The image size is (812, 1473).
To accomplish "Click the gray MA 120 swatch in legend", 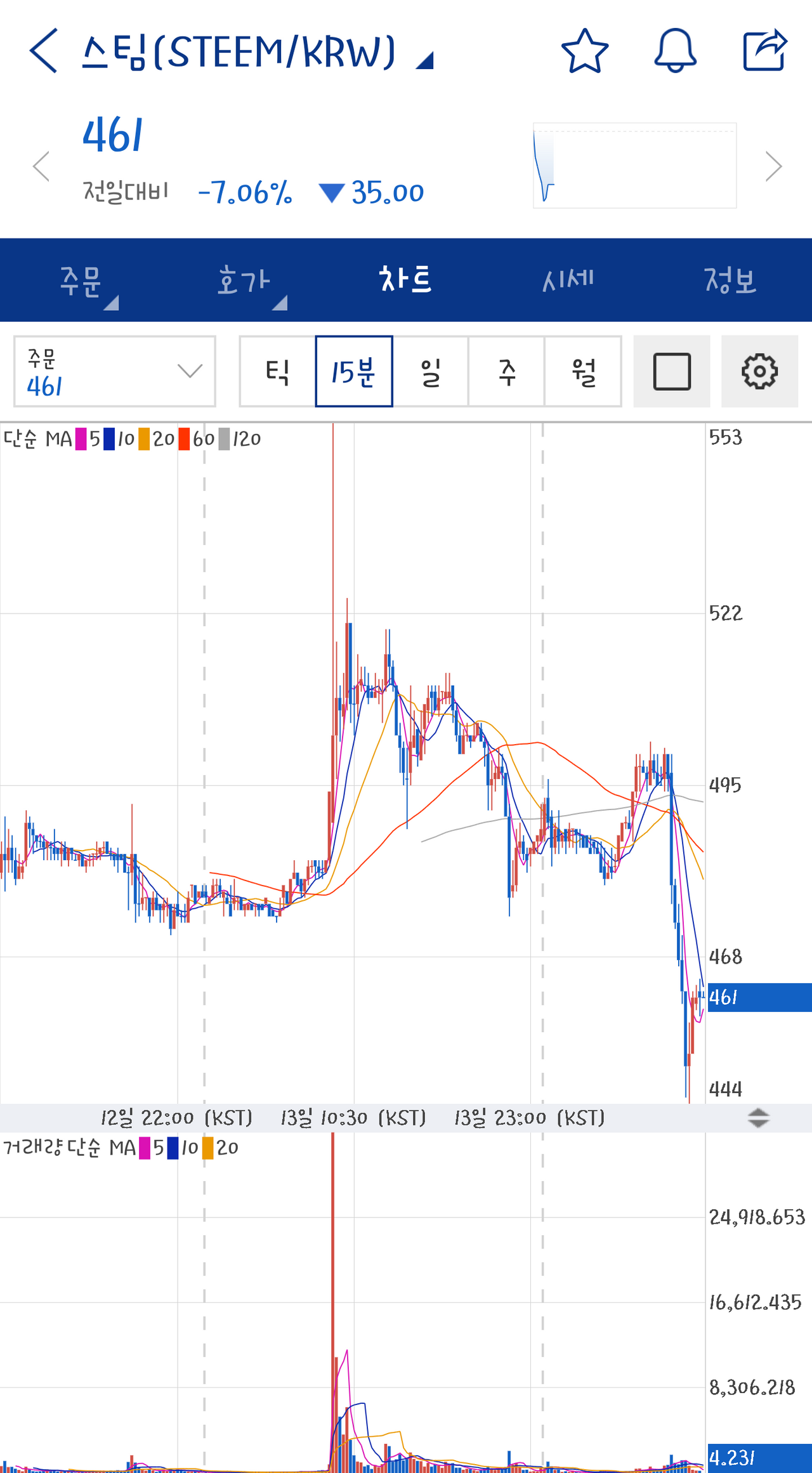I will (224, 439).
